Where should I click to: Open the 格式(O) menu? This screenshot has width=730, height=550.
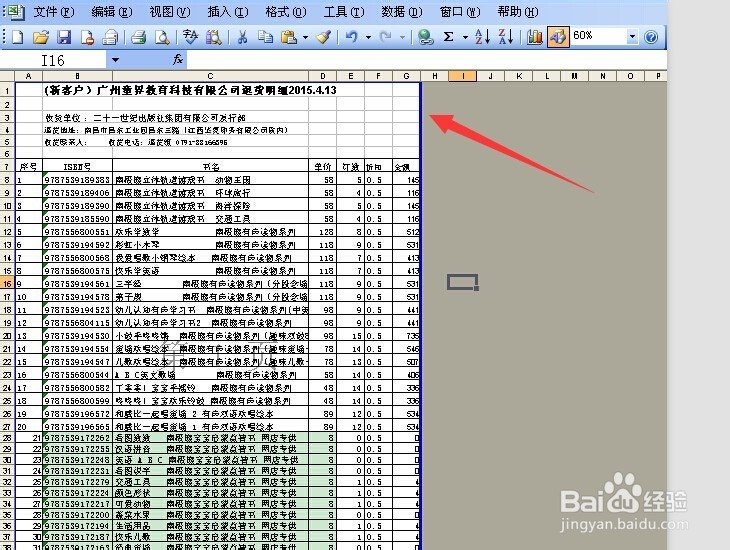pos(286,12)
